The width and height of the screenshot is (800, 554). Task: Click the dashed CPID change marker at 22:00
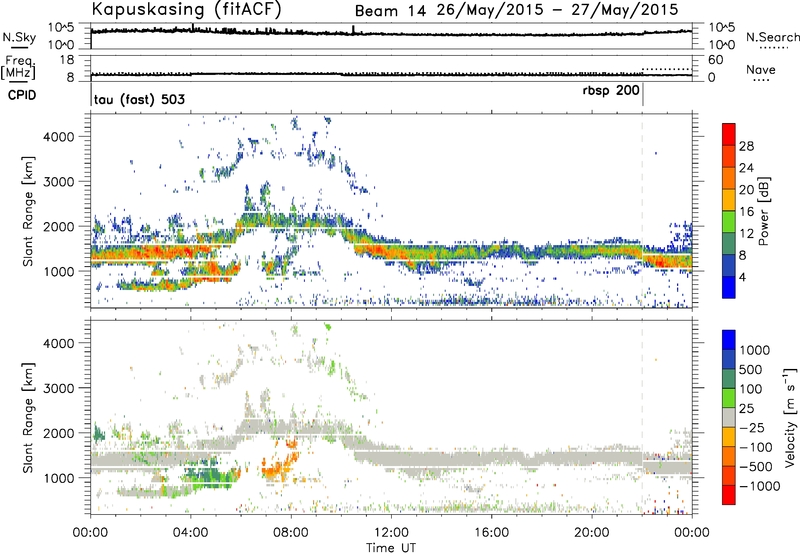(x=642, y=209)
